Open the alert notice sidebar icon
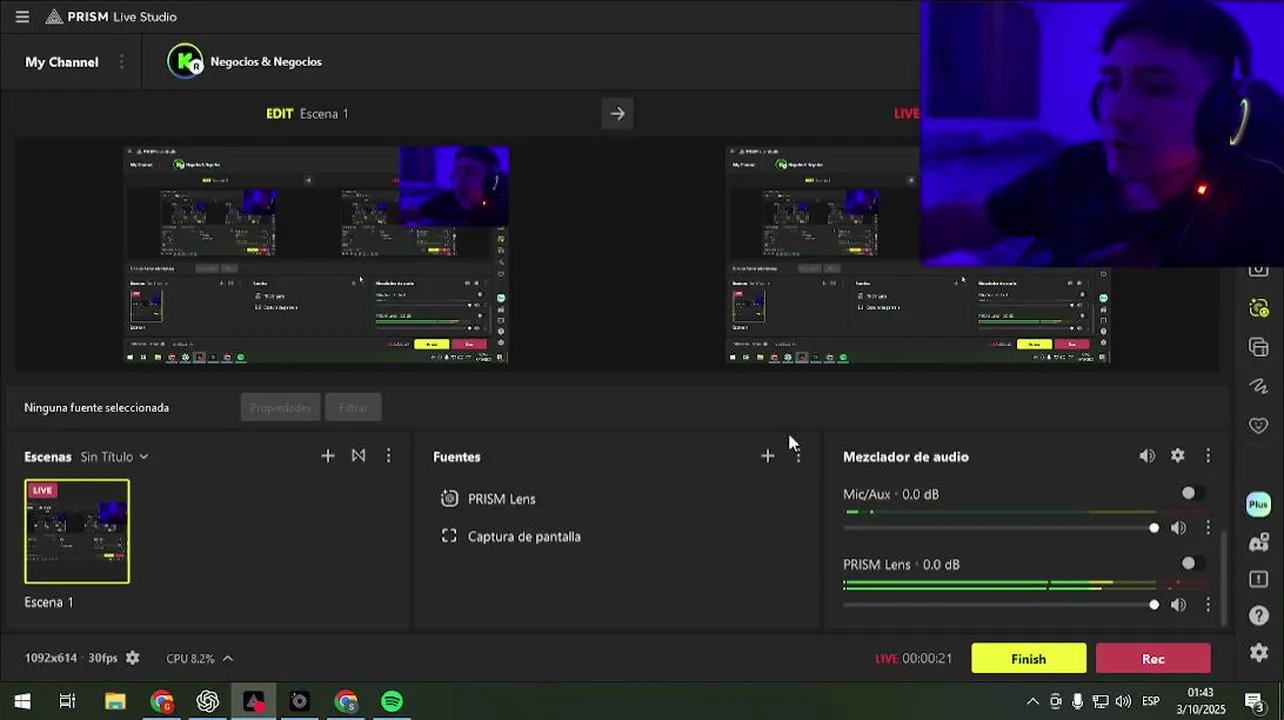The width and height of the screenshot is (1284, 720). coord(1259,579)
